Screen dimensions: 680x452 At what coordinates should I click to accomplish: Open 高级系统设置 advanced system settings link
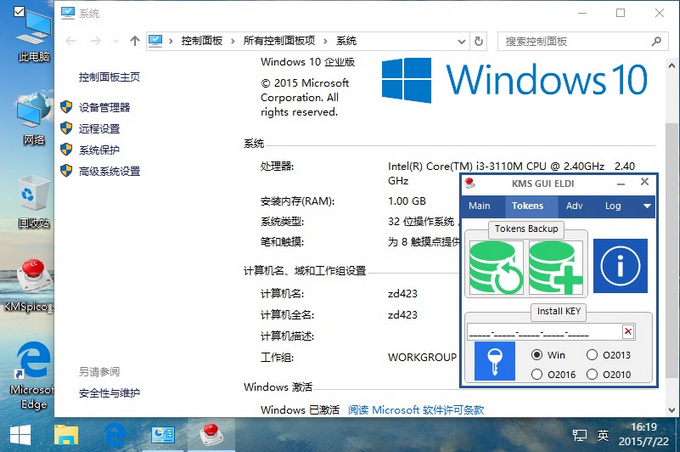point(109,171)
